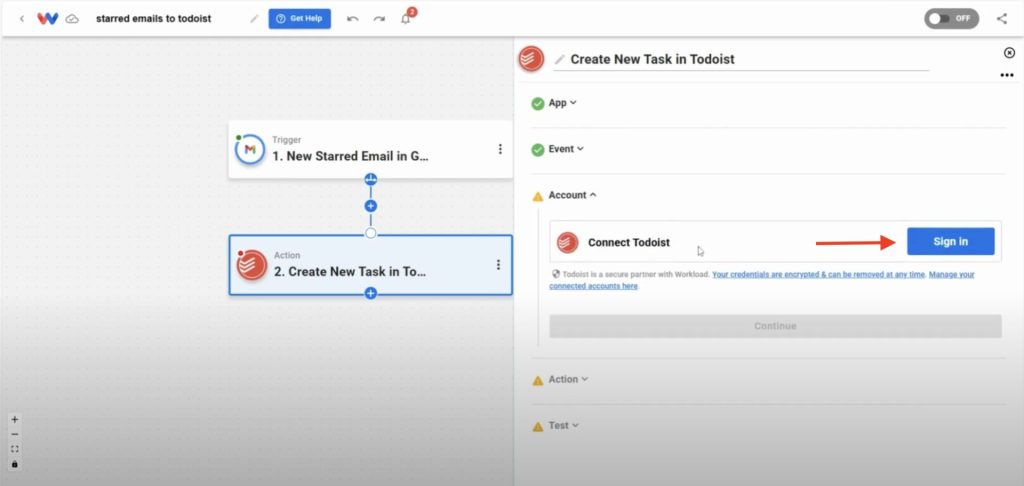Expand the Test section
The height and width of the screenshot is (486, 1024).
click(x=564, y=425)
